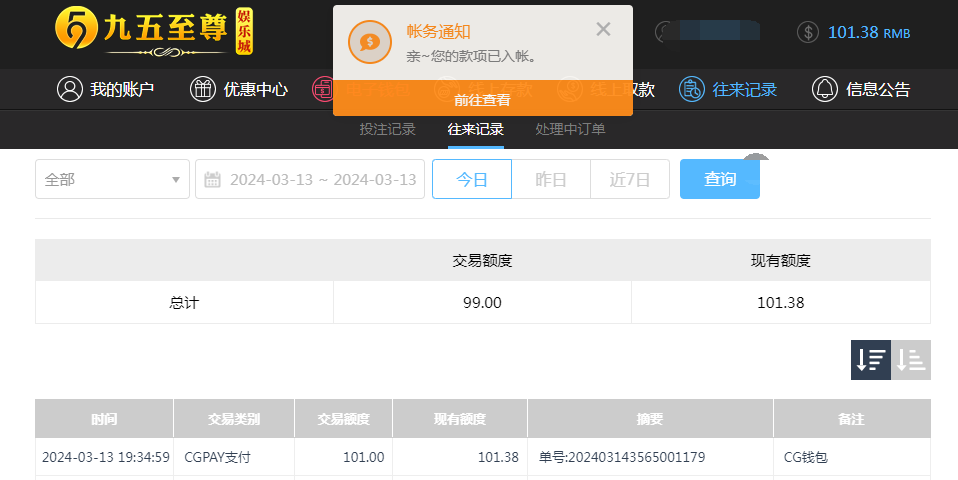
Task: Click the 往来记录 clipboard icon
Action: [692, 89]
